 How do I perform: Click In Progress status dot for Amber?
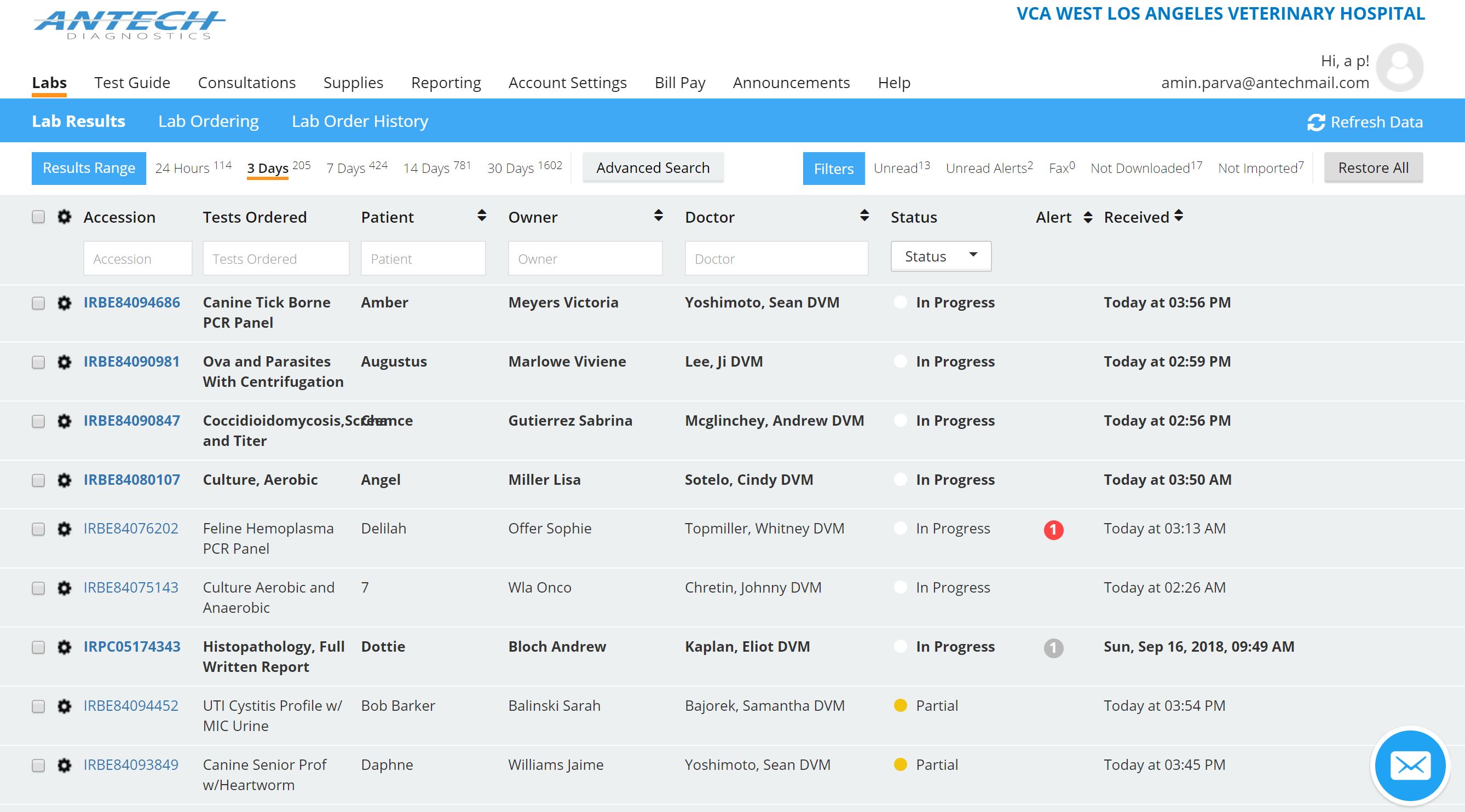coord(900,302)
